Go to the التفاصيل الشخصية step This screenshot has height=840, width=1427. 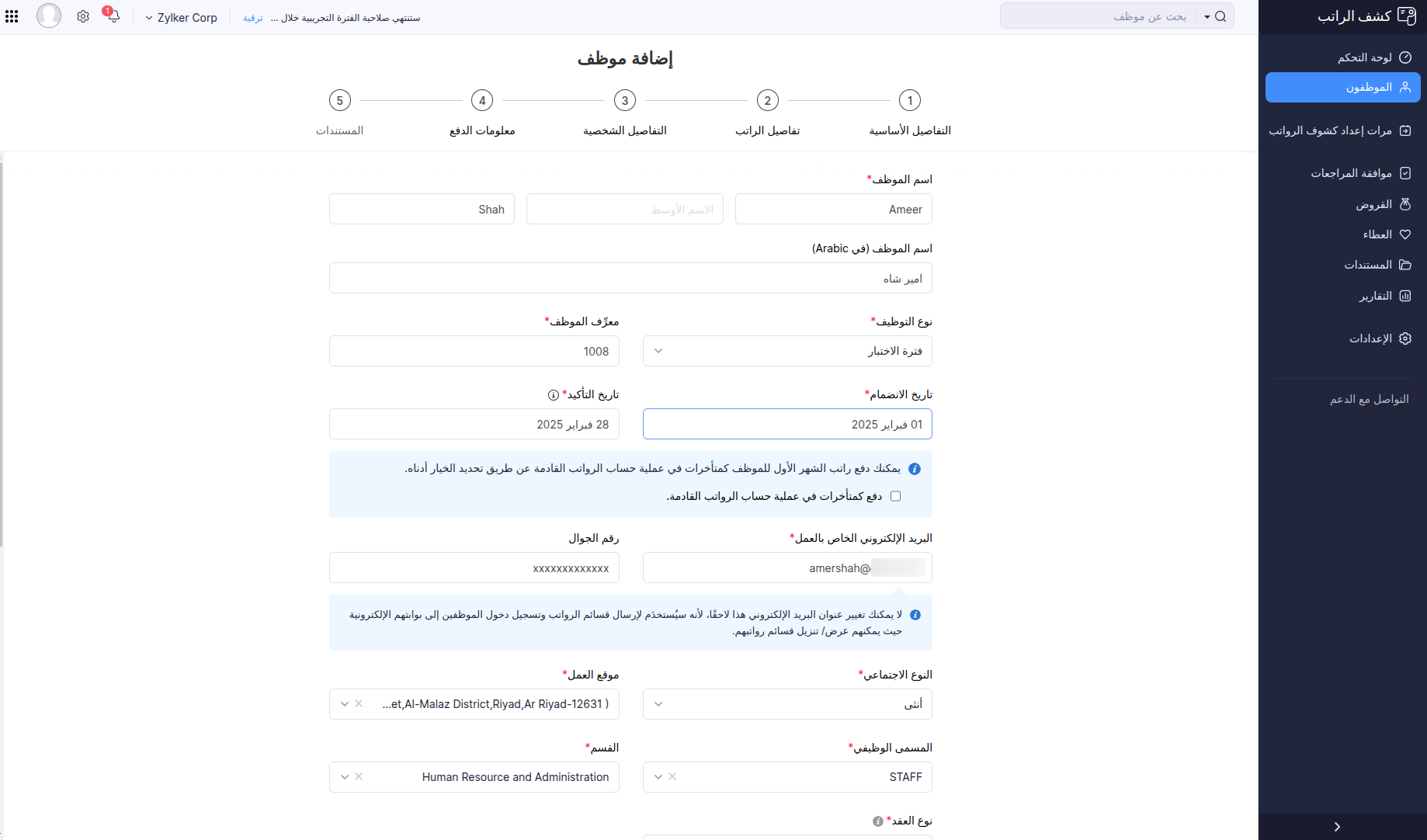click(x=625, y=99)
